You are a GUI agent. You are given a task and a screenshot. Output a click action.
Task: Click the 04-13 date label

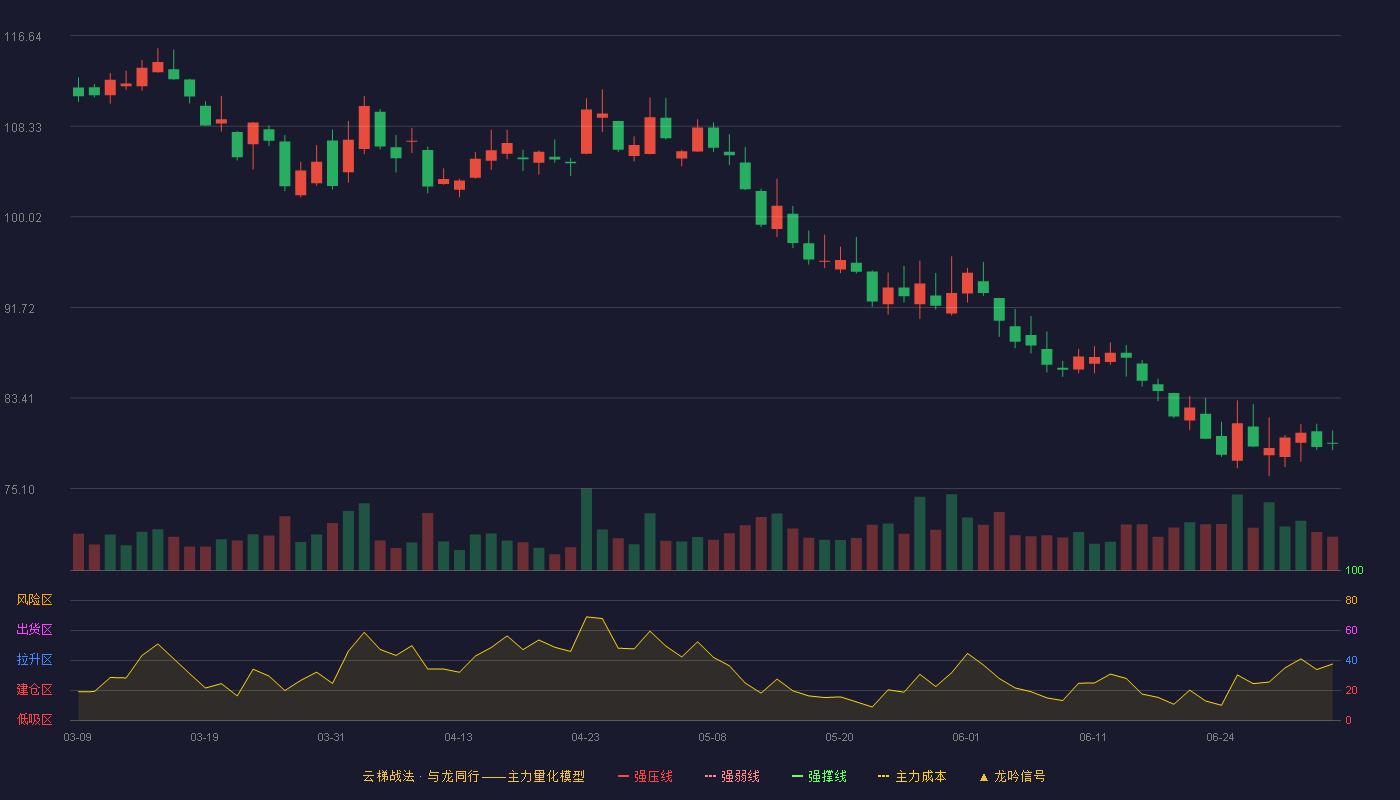click(458, 737)
